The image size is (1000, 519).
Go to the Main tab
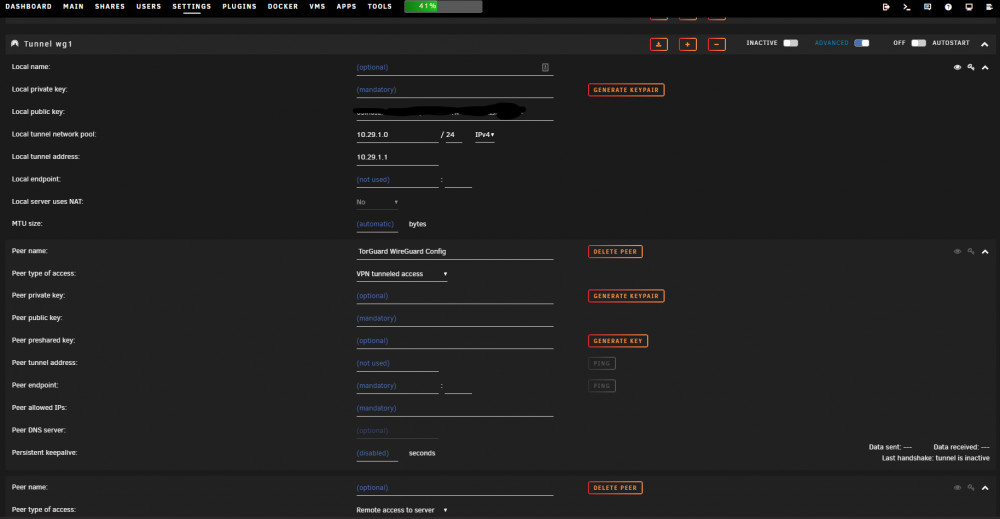point(73,6)
